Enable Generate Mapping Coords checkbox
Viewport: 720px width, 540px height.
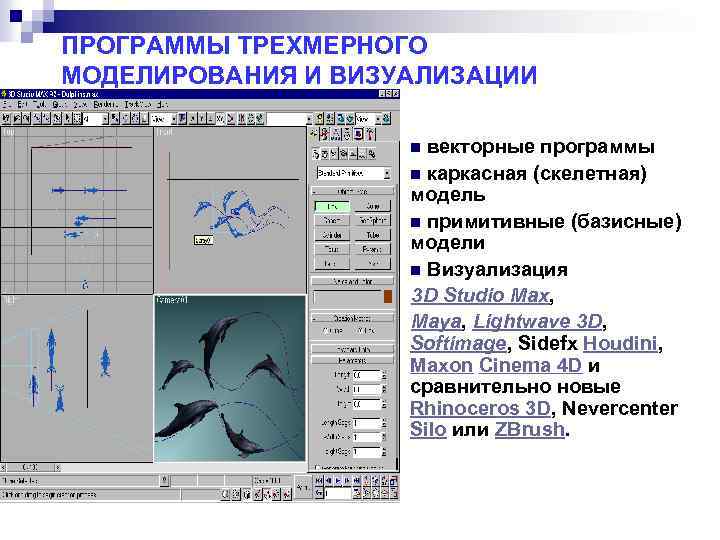318,468
